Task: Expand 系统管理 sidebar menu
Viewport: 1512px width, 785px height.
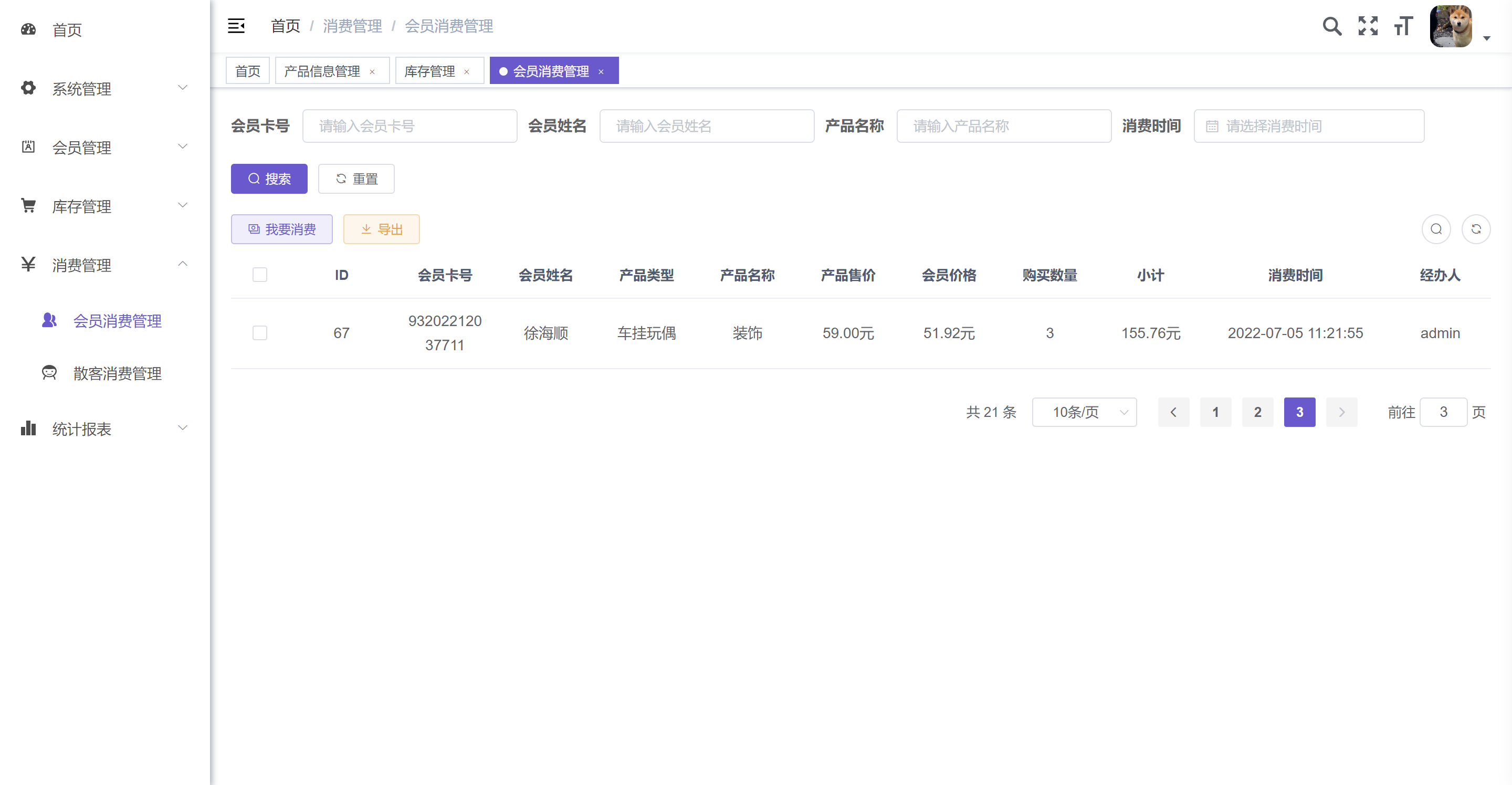Action: [x=104, y=89]
